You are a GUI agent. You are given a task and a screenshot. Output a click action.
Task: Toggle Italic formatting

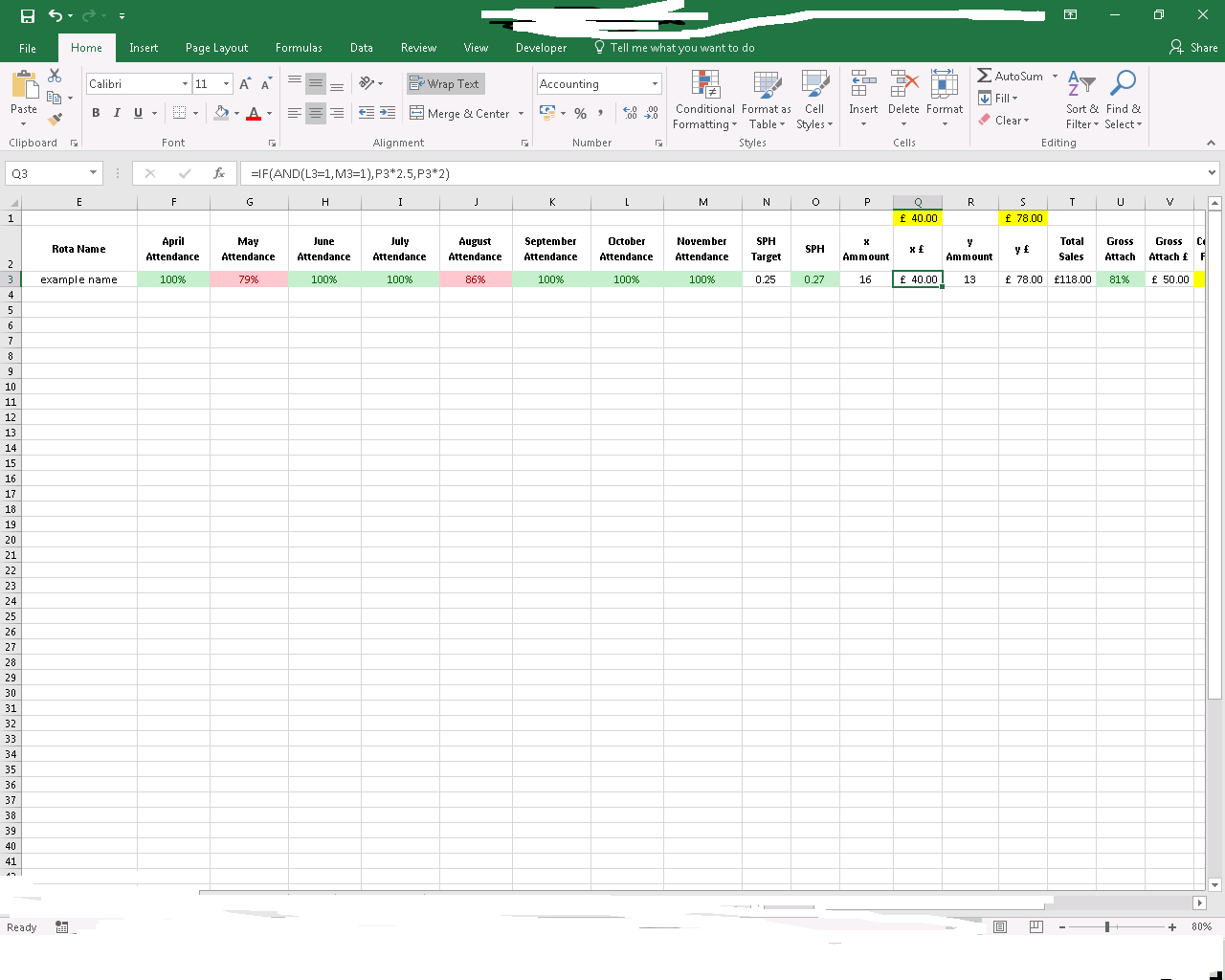tap(117, 113)
